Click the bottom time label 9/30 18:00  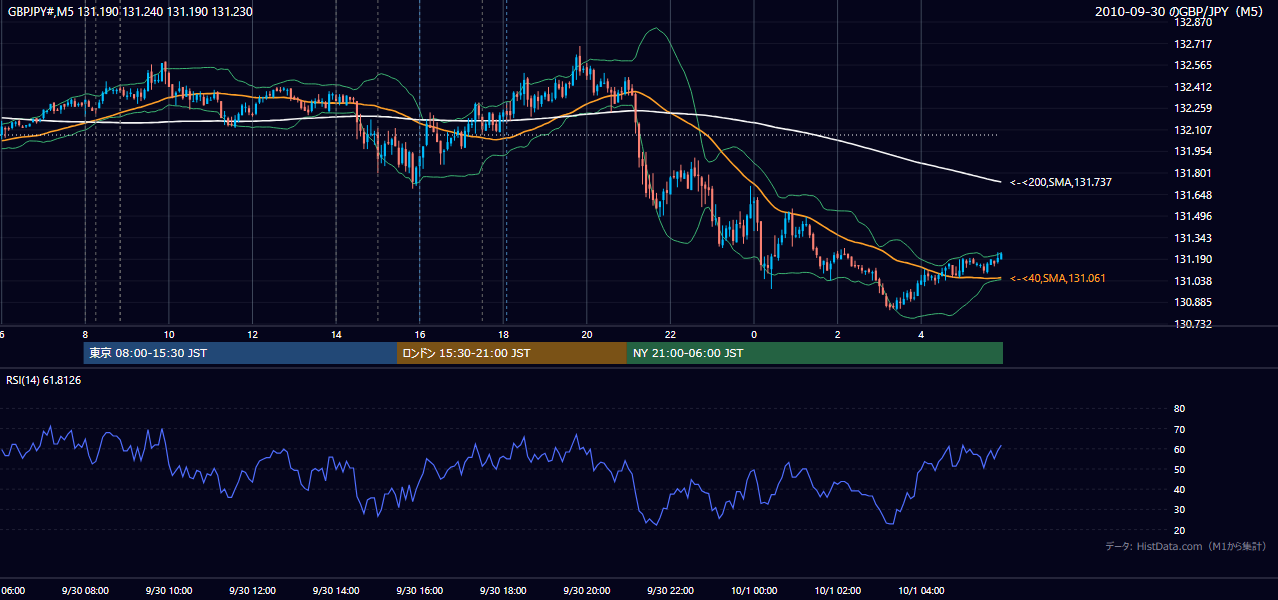(x=503, y=590)
